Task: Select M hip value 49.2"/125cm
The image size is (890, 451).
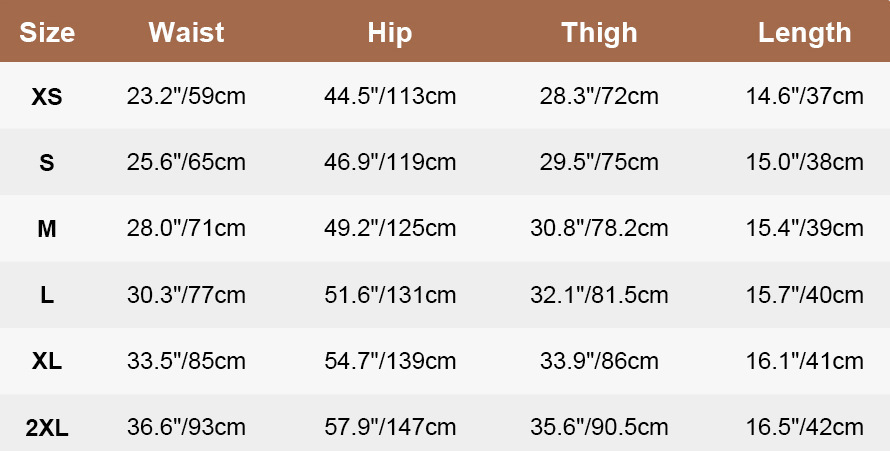Action: point(390,229)
